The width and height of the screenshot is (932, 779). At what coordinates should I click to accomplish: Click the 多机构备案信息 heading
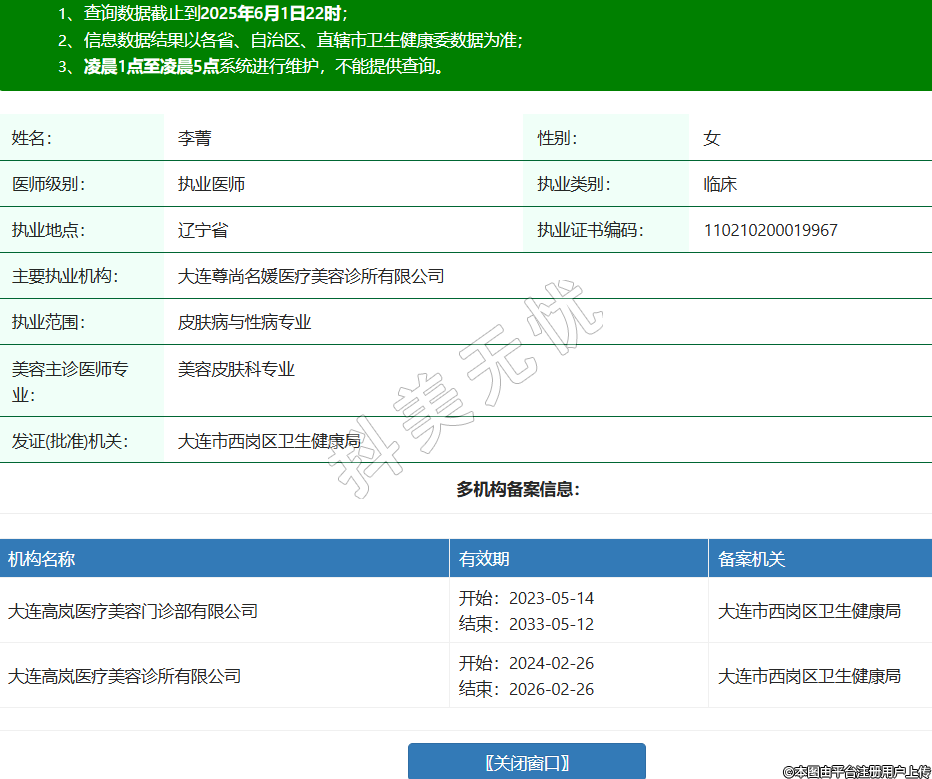(518, 489)
